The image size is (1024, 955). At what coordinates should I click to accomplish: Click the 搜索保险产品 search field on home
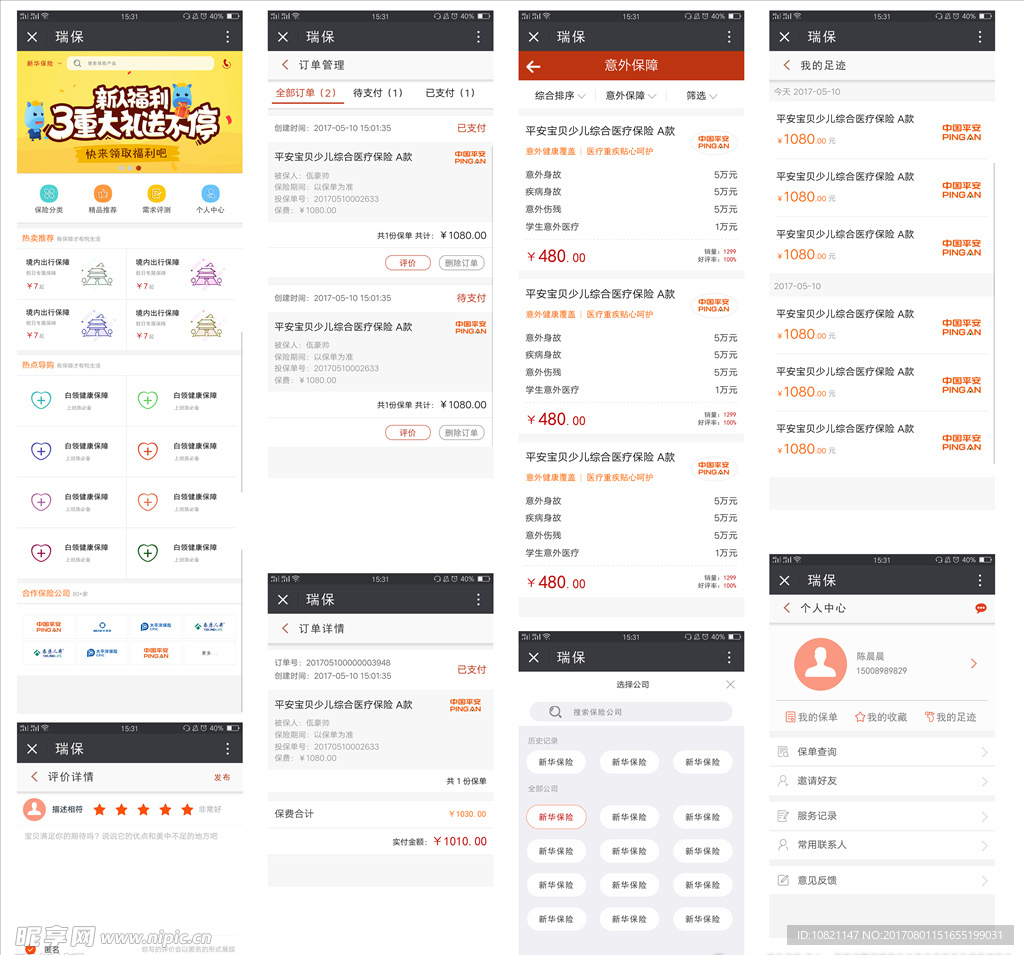[141, 63]
